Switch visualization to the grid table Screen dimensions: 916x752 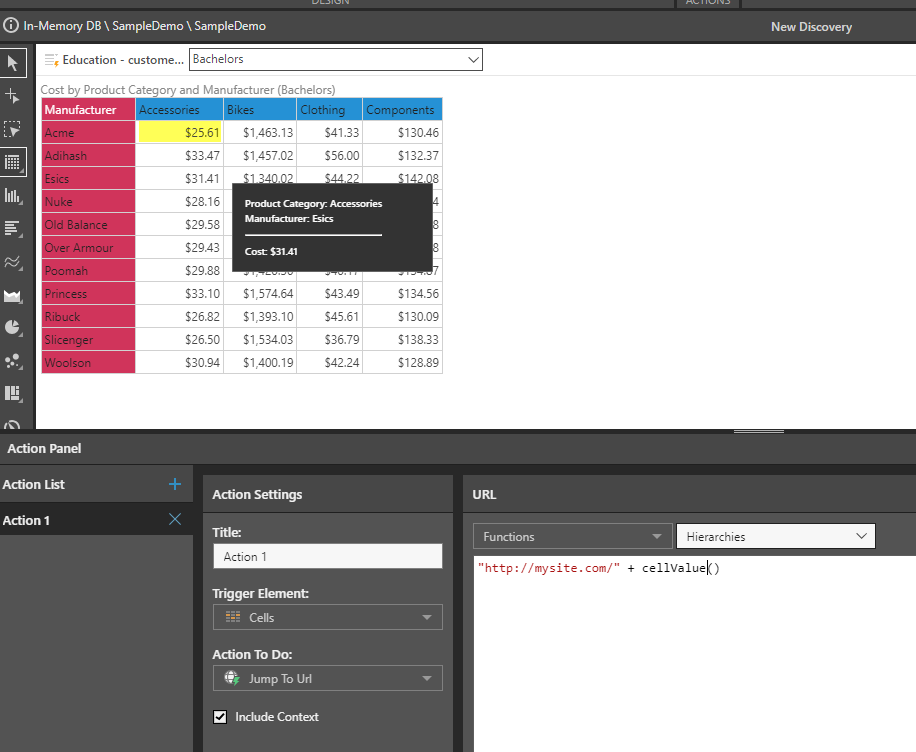point(13,162)
